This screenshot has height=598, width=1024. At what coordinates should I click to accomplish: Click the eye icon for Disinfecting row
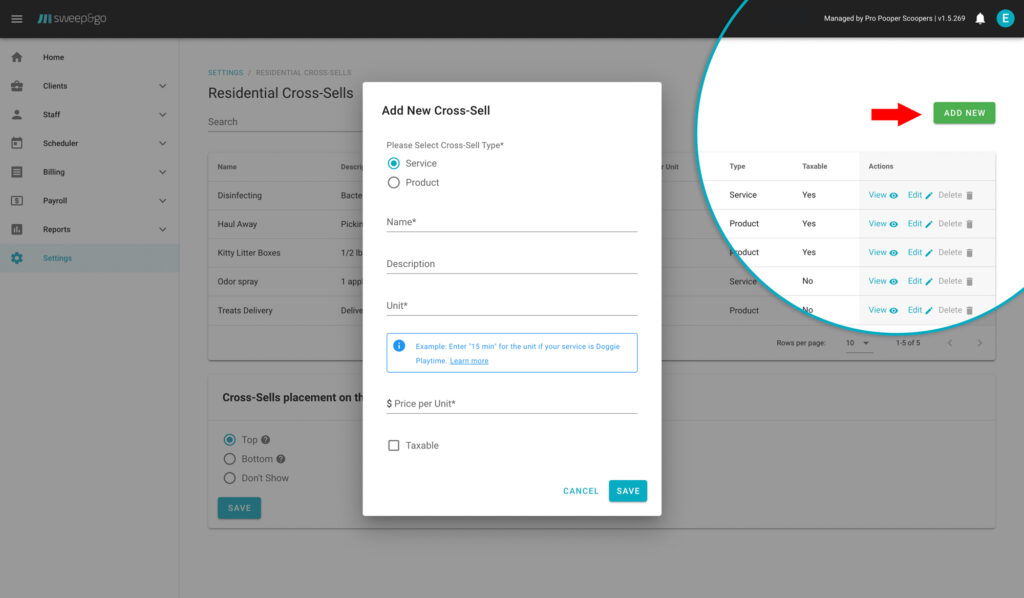894,196
